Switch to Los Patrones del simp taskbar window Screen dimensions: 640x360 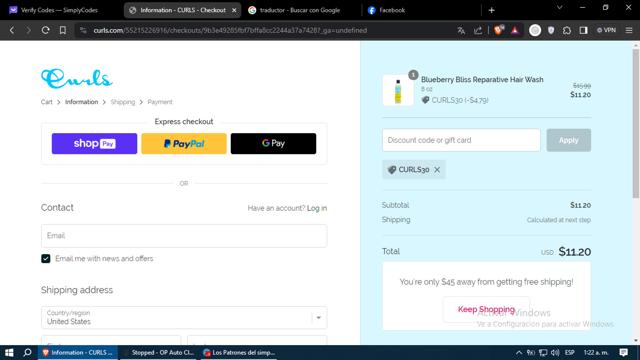tap(239, 352)
